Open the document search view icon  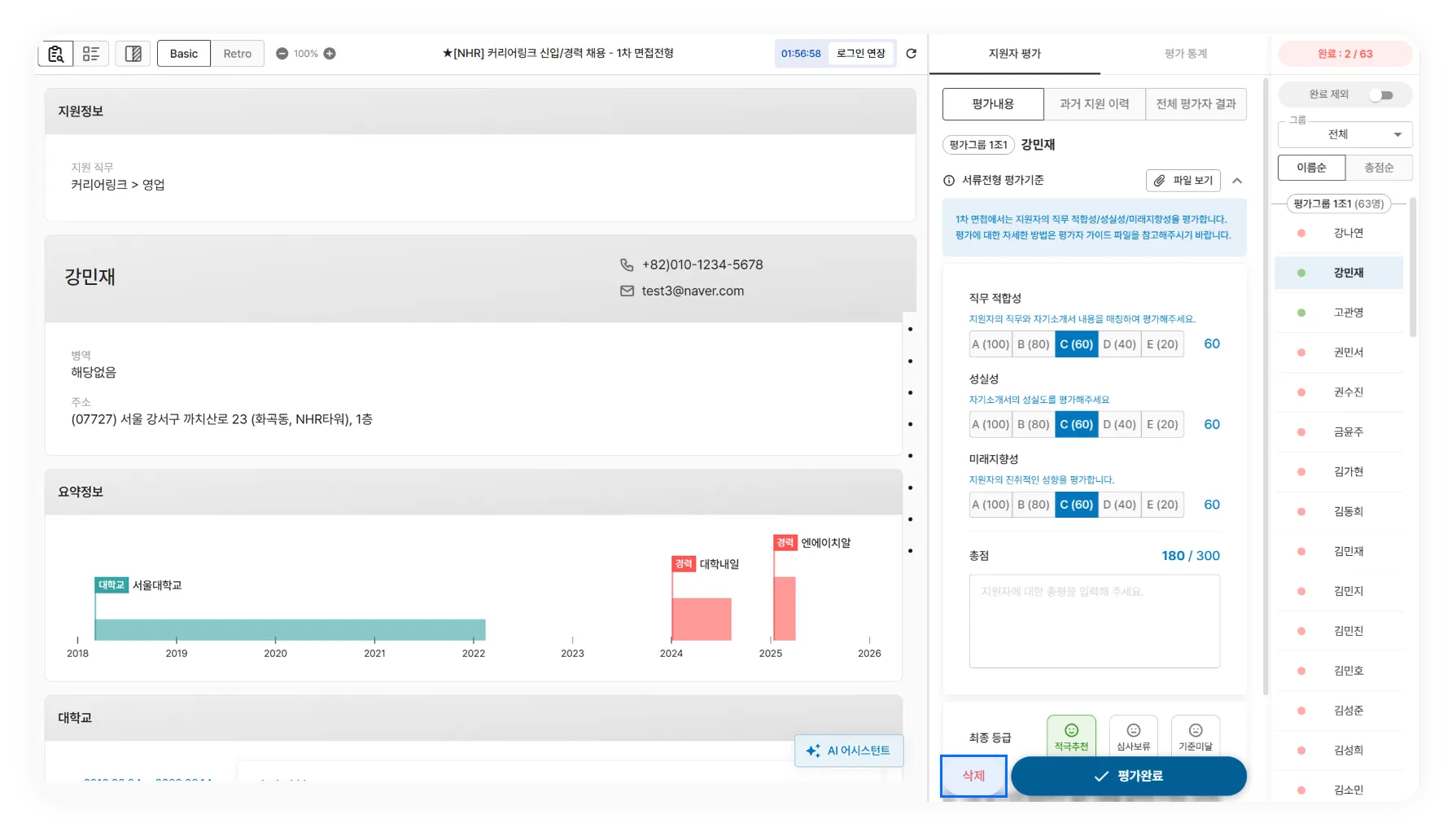click(x=55, y=54)
